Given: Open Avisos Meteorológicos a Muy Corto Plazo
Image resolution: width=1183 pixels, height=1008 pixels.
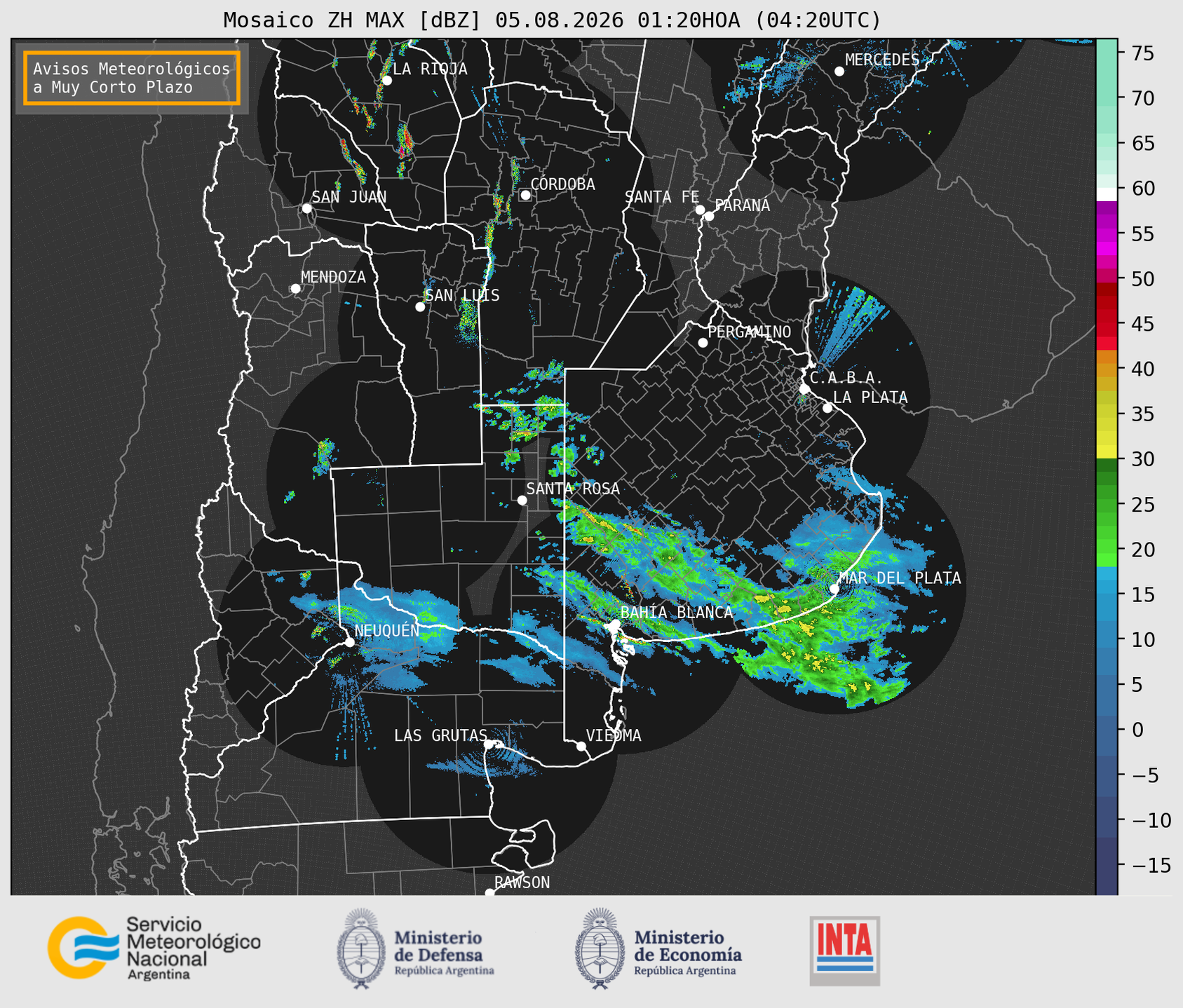Looking at the screenshot, I should 132,78.
